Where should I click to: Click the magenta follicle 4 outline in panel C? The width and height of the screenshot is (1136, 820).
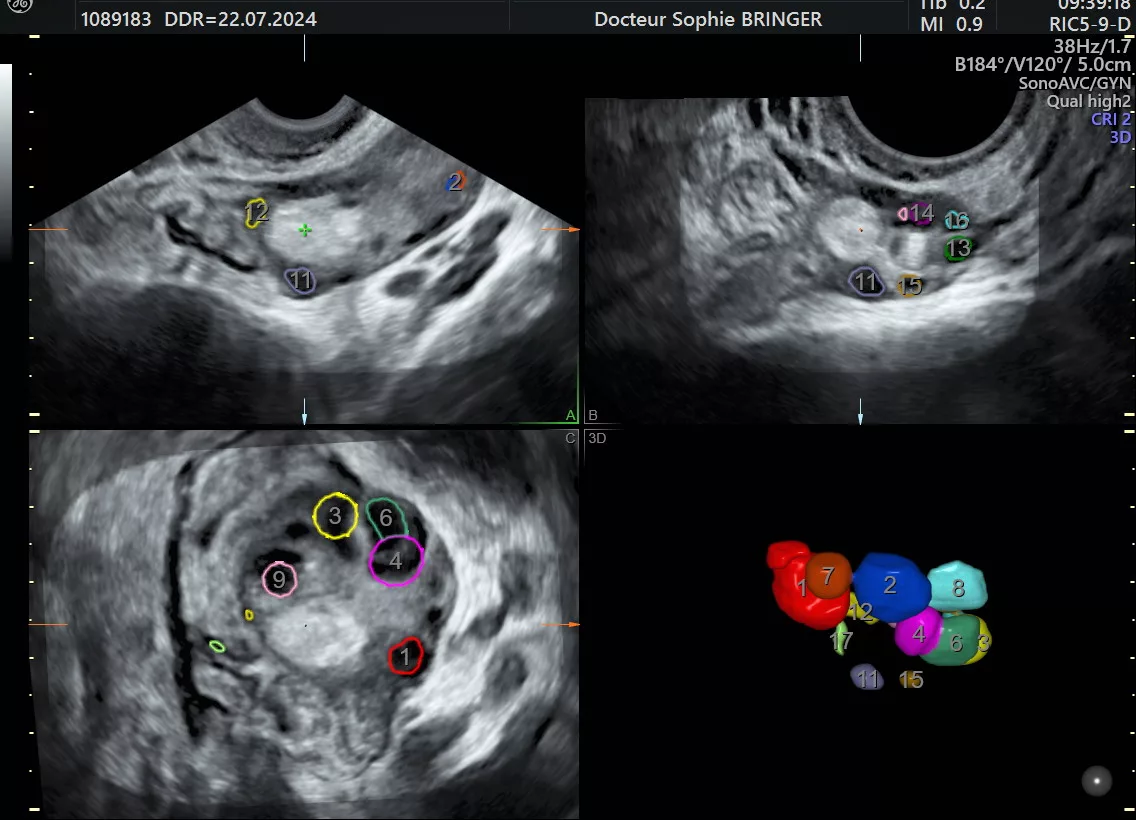[396, 561]
